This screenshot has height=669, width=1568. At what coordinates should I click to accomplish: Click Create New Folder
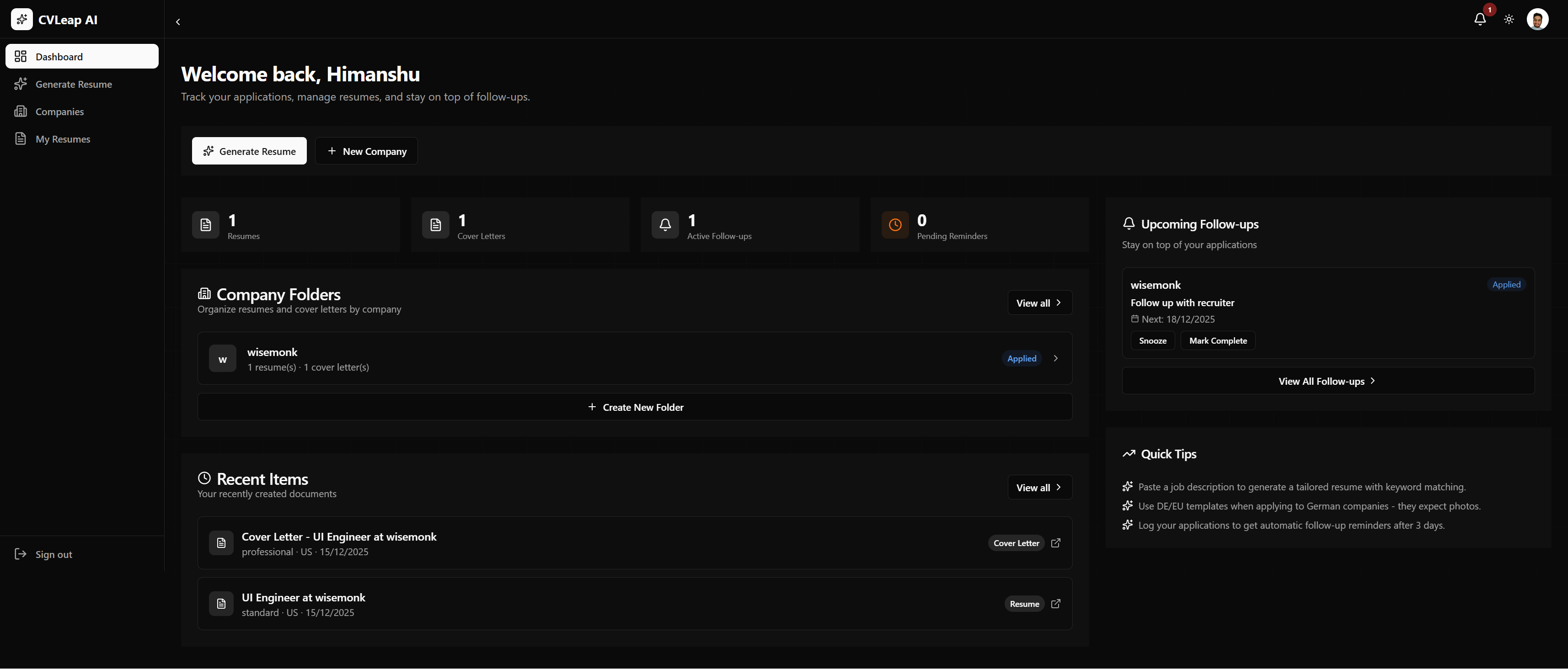[x=635, y=407]
